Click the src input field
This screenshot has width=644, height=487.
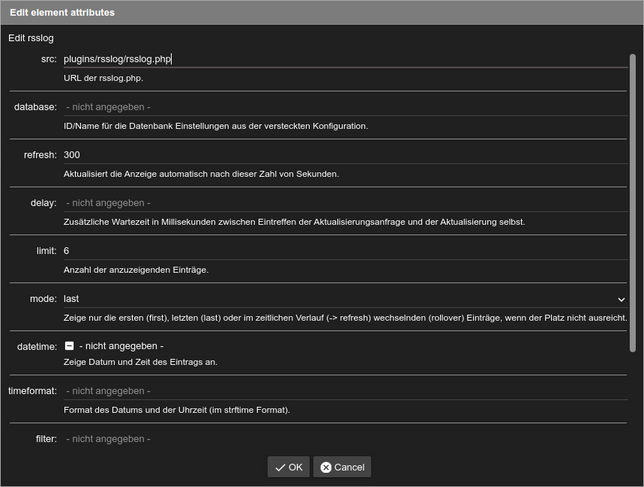coord(345,59)
